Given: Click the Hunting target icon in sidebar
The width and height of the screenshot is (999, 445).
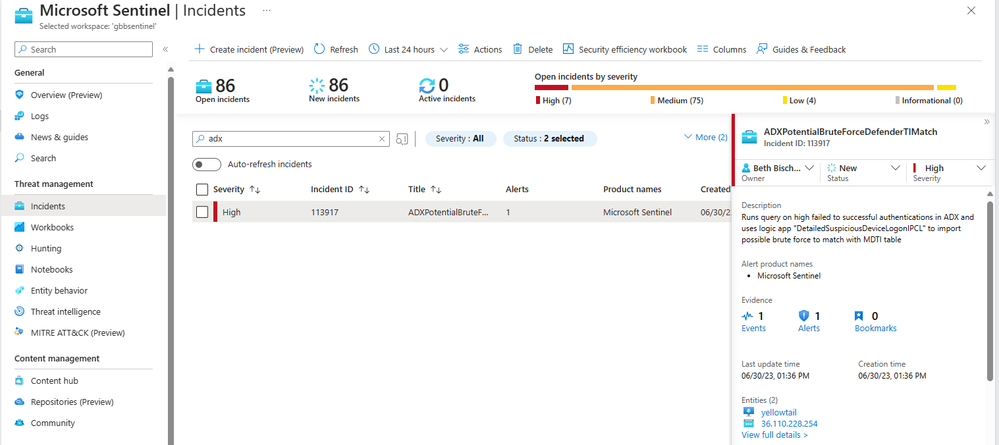Looking at the screenshot, I should point(19,249).
